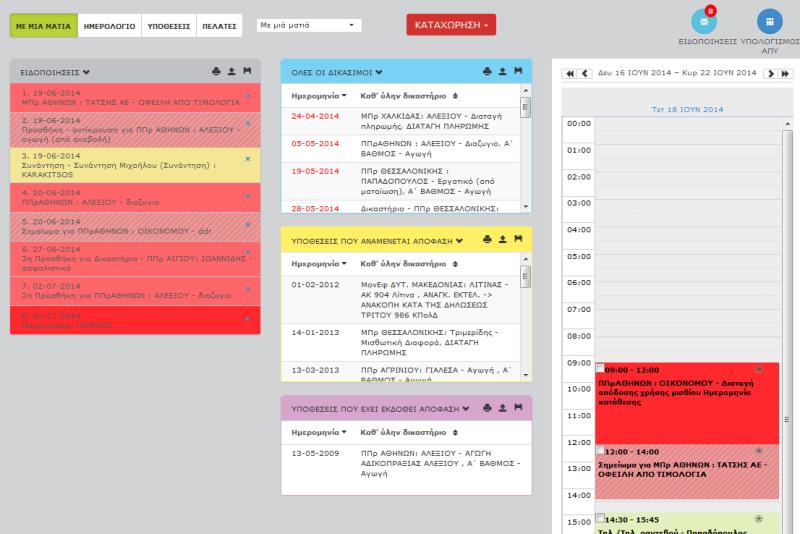This screenshot has height=534, width=800.
Task: Export the ΟΛΕΣ ΟΙ ΔΙΚΑΣΙΜΟΙ list
Action: (x=503, y=71)
